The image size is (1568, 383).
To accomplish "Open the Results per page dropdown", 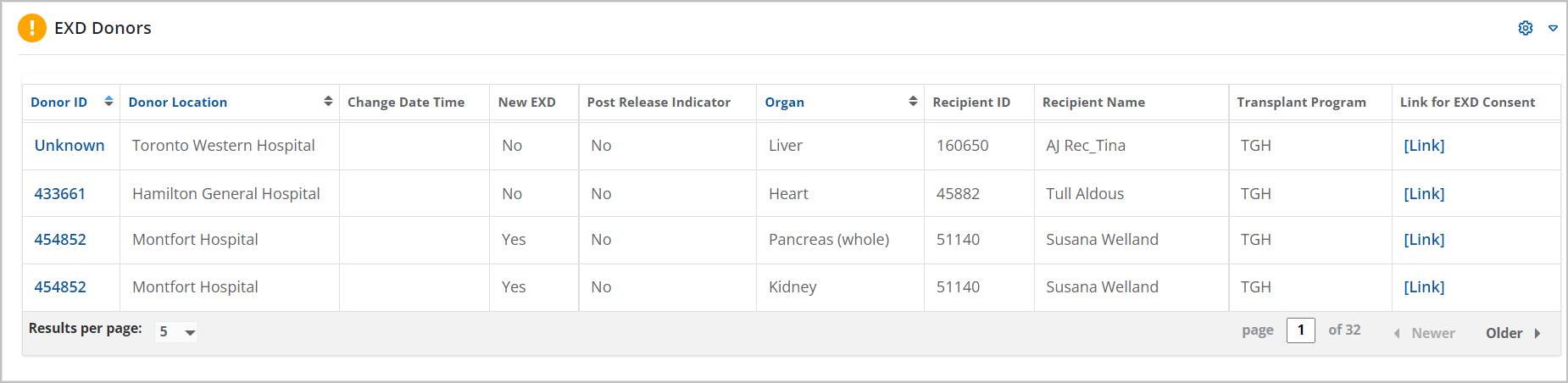I will (x=176, y=332).
